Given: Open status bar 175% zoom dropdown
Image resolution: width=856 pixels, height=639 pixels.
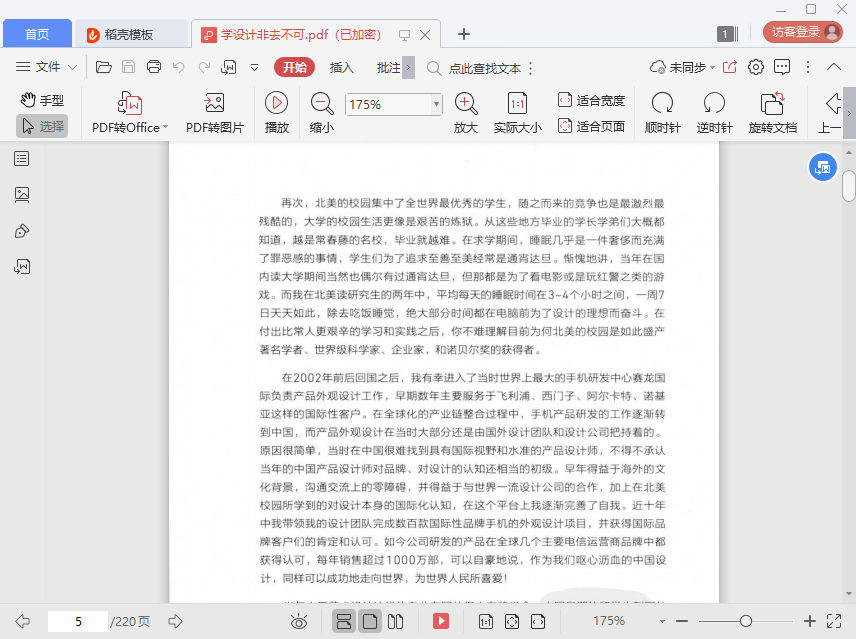Looking at the screenshot, I should pos(662,622).
